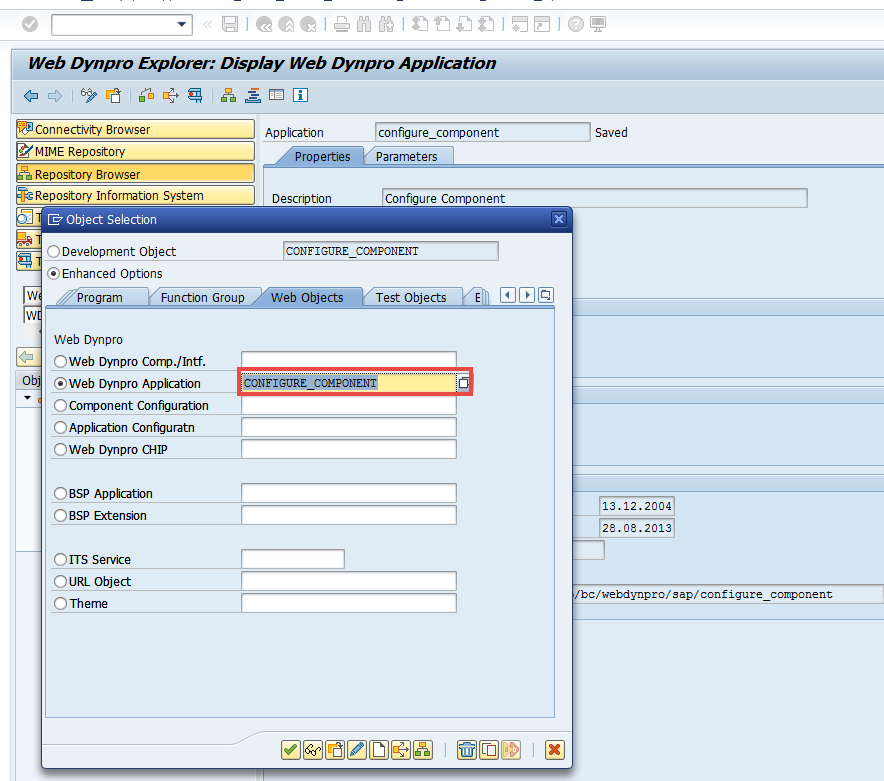Open the MIME Repository browser

click(135, 151)
